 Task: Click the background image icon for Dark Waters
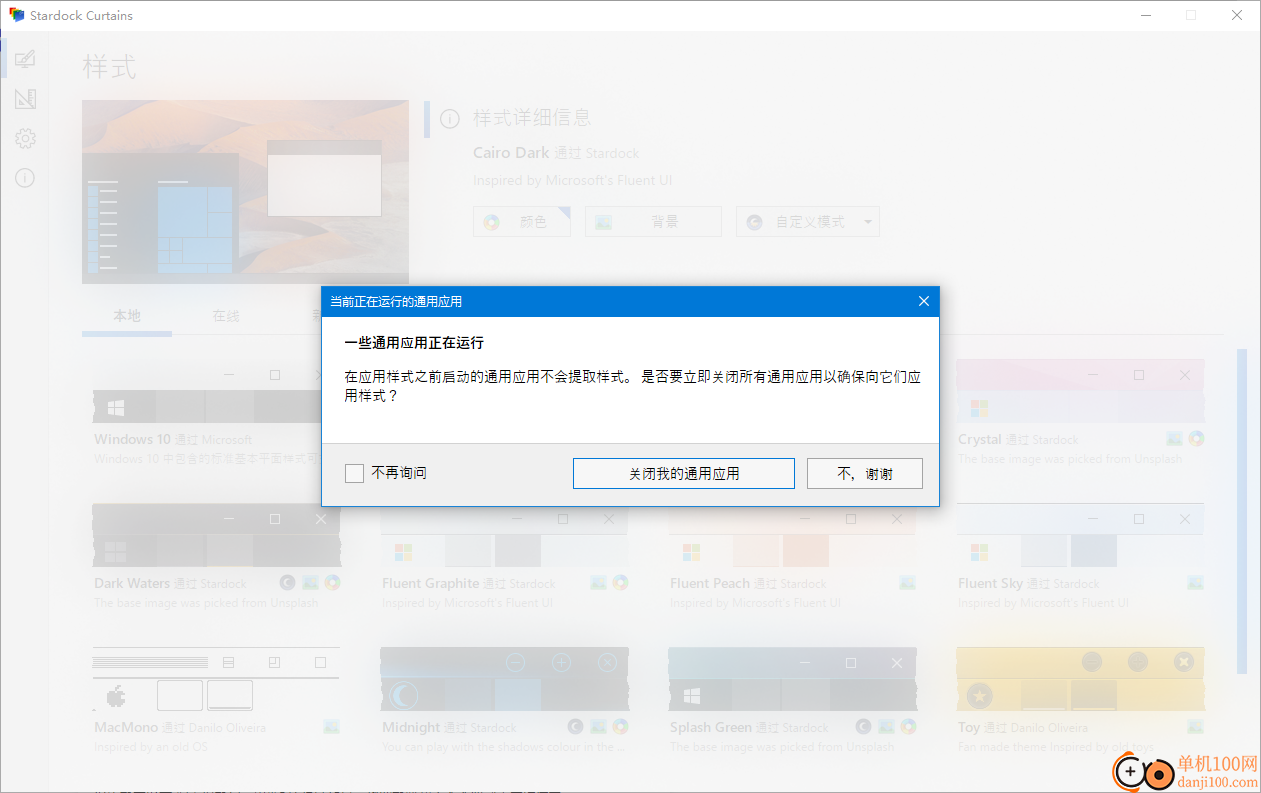(x=310, y=583)
